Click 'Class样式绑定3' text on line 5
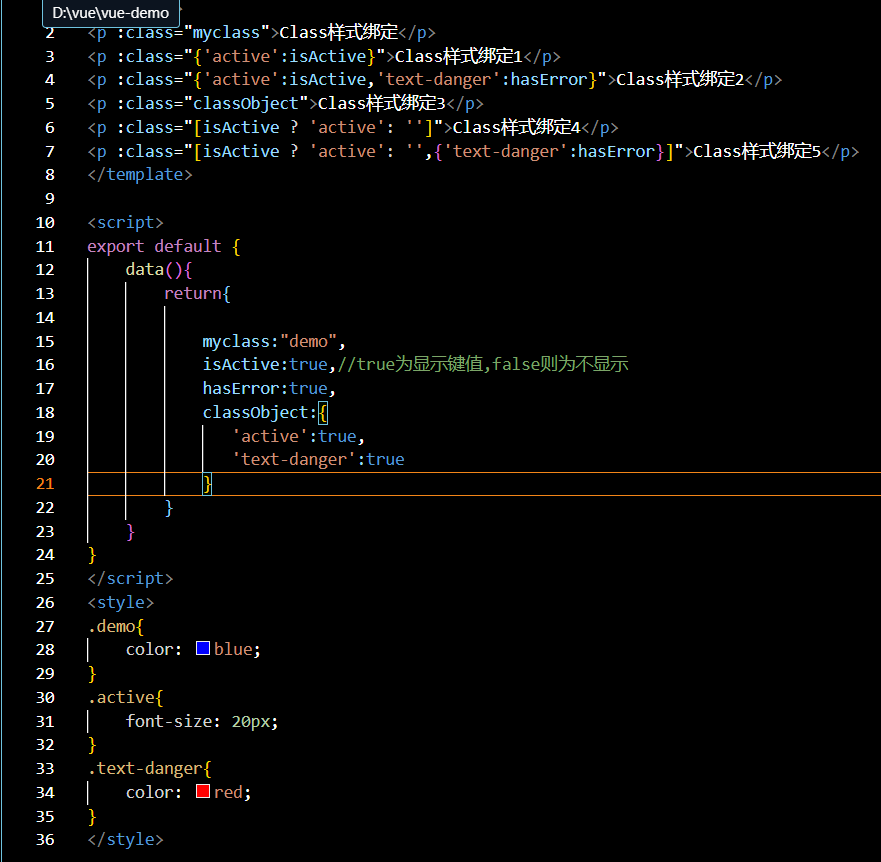The width and height of the screenshot is (881, 862). 382,103
